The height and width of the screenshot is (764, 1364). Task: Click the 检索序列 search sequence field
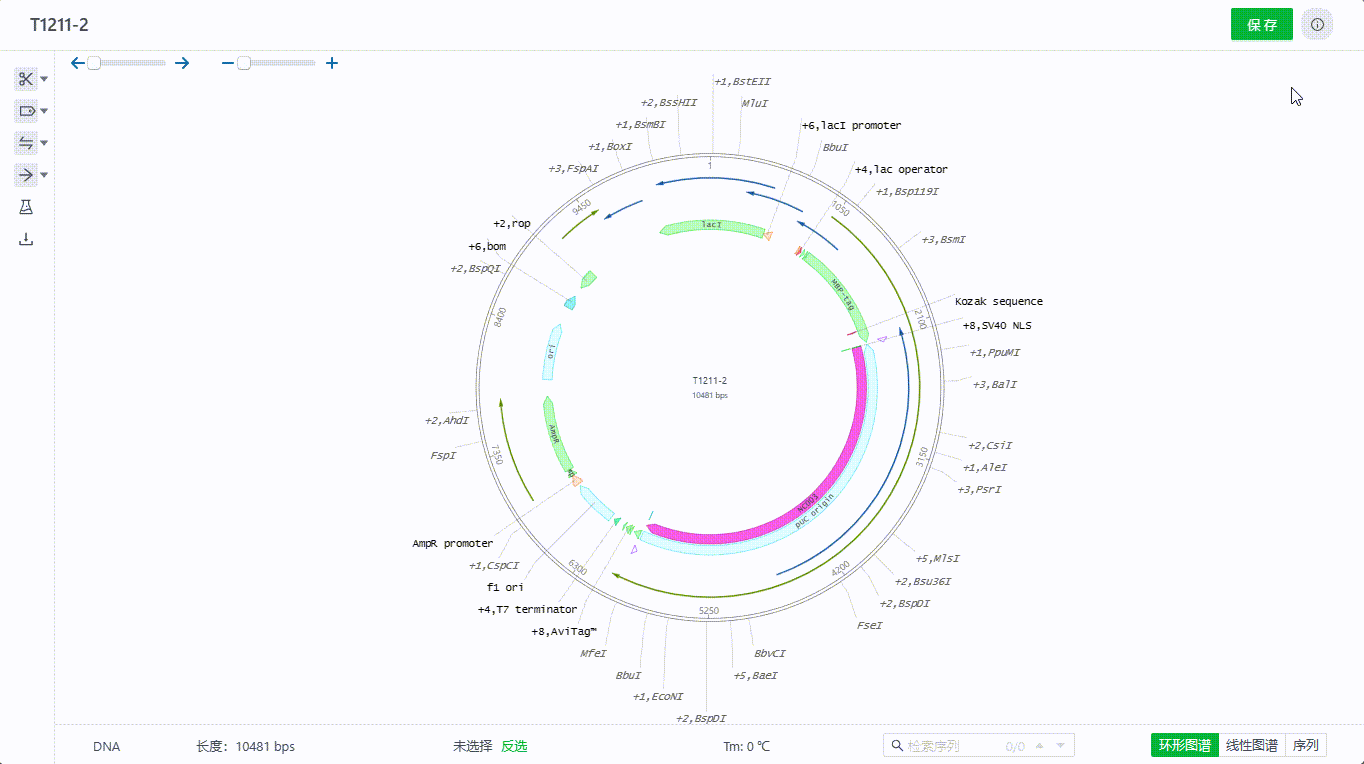tap(950, 746)
